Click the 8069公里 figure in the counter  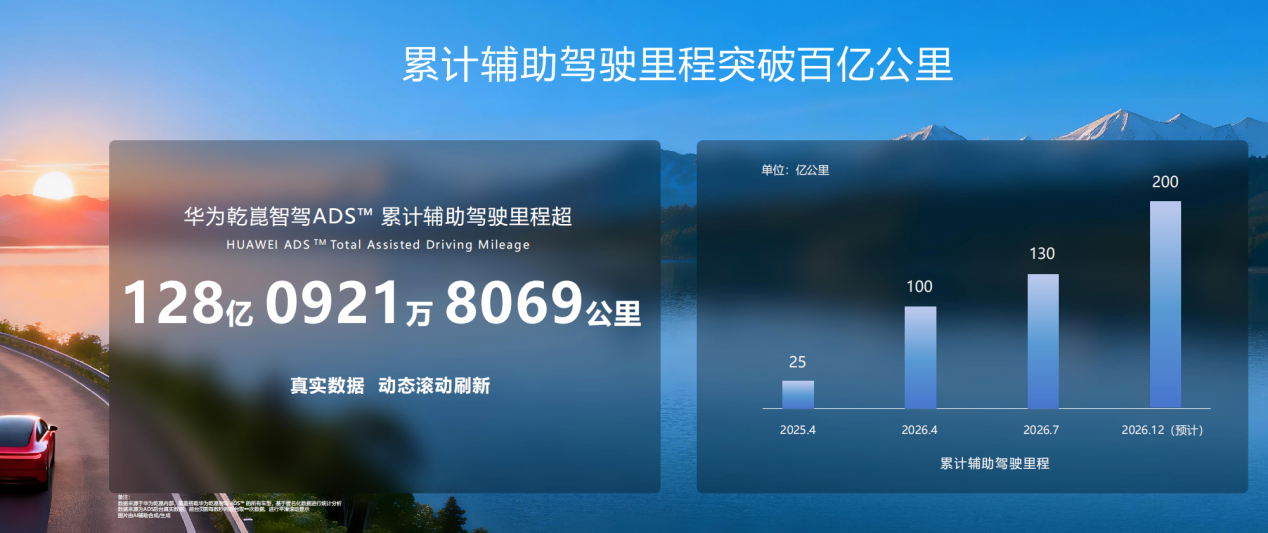(x=543, y=303)
